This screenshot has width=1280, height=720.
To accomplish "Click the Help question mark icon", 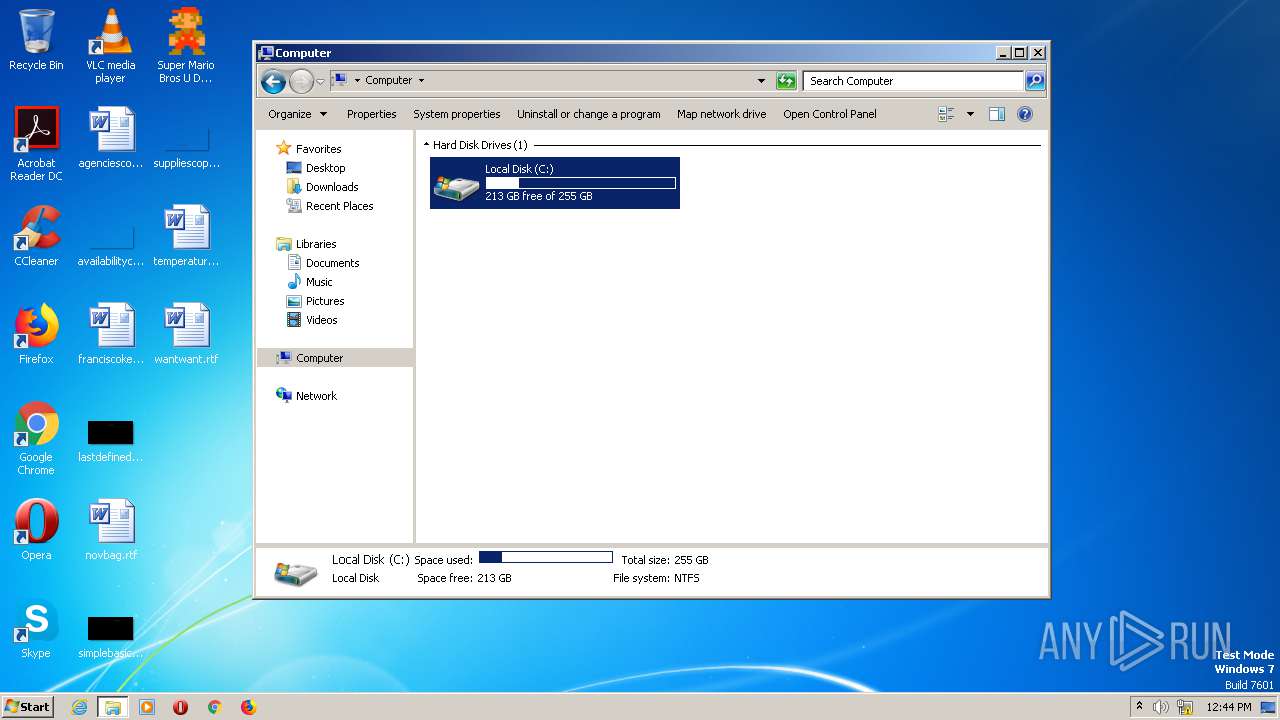I will (1025, 114).
